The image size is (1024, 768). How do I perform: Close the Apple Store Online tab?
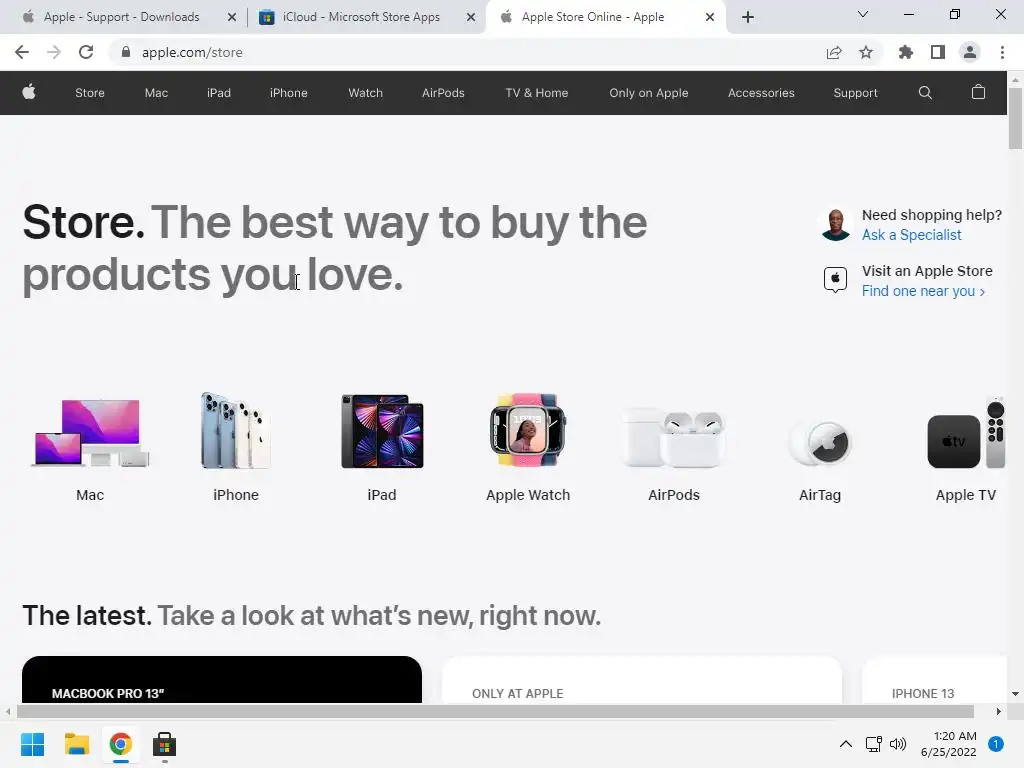pos(710,17)
